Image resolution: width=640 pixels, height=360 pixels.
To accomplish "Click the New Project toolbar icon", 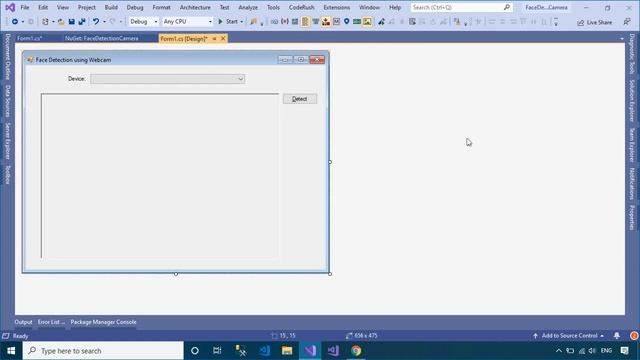I will (x=45, y=22).
